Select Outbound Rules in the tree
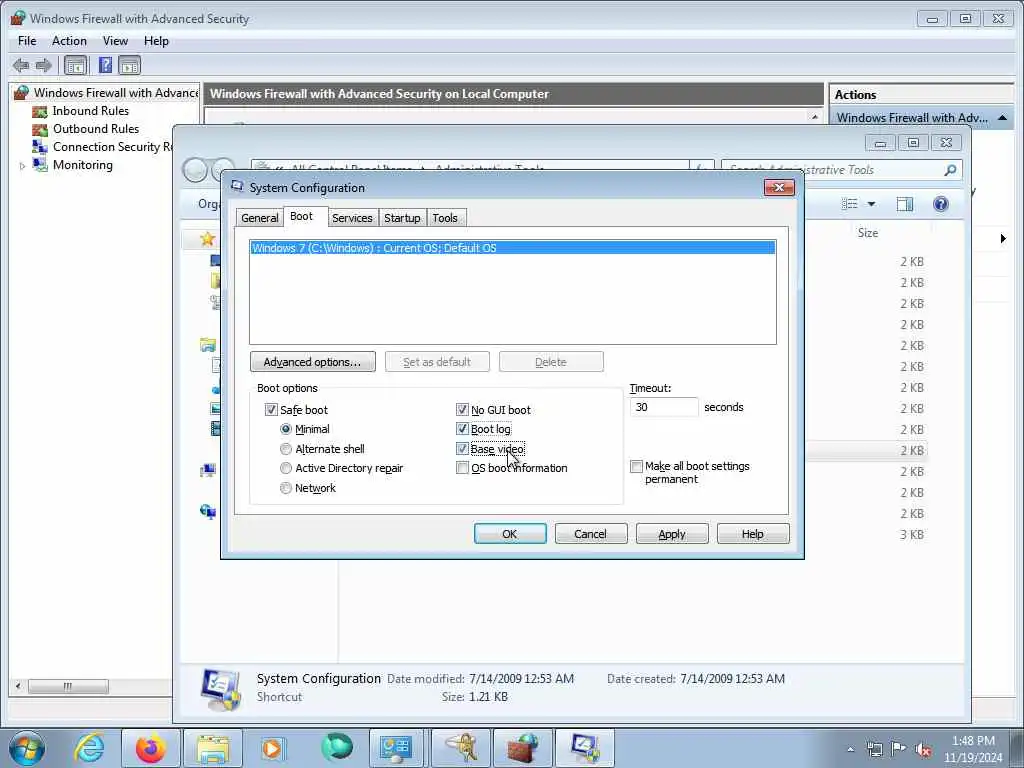 (96, 129)
